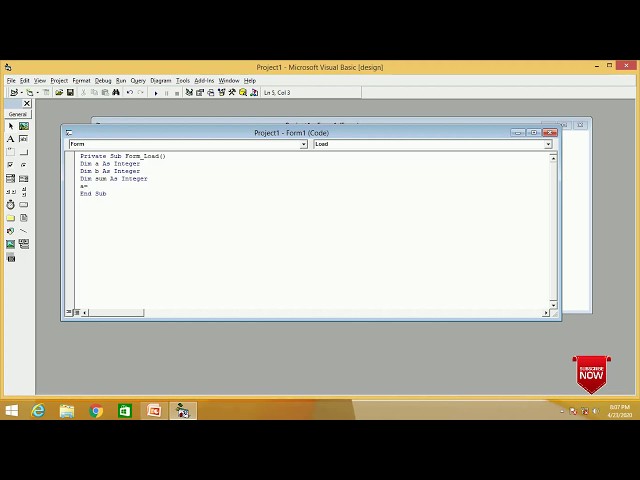Select the Pointer tool in toolbox
Image resolution: width=640 pixels, height=480 pixels.
11,126
